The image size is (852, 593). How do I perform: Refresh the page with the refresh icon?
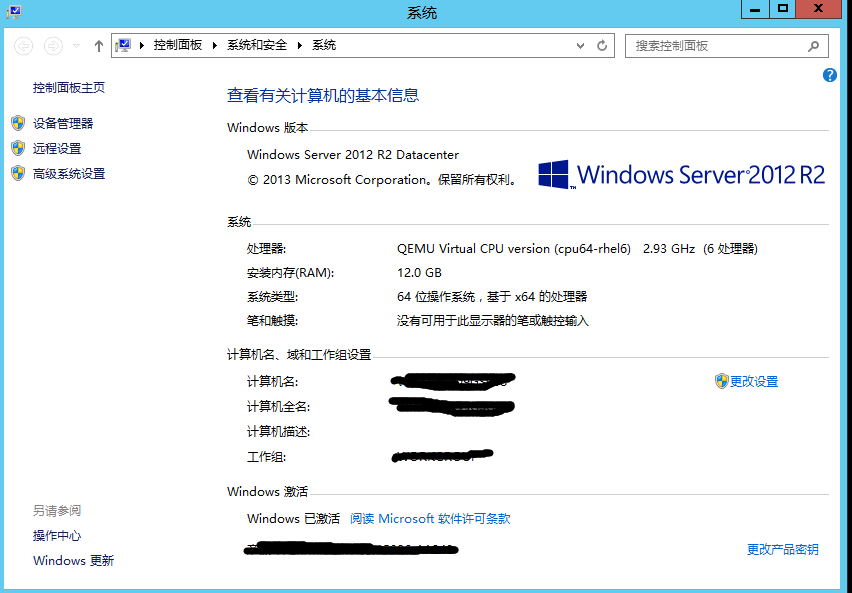[x=602, y=46]
